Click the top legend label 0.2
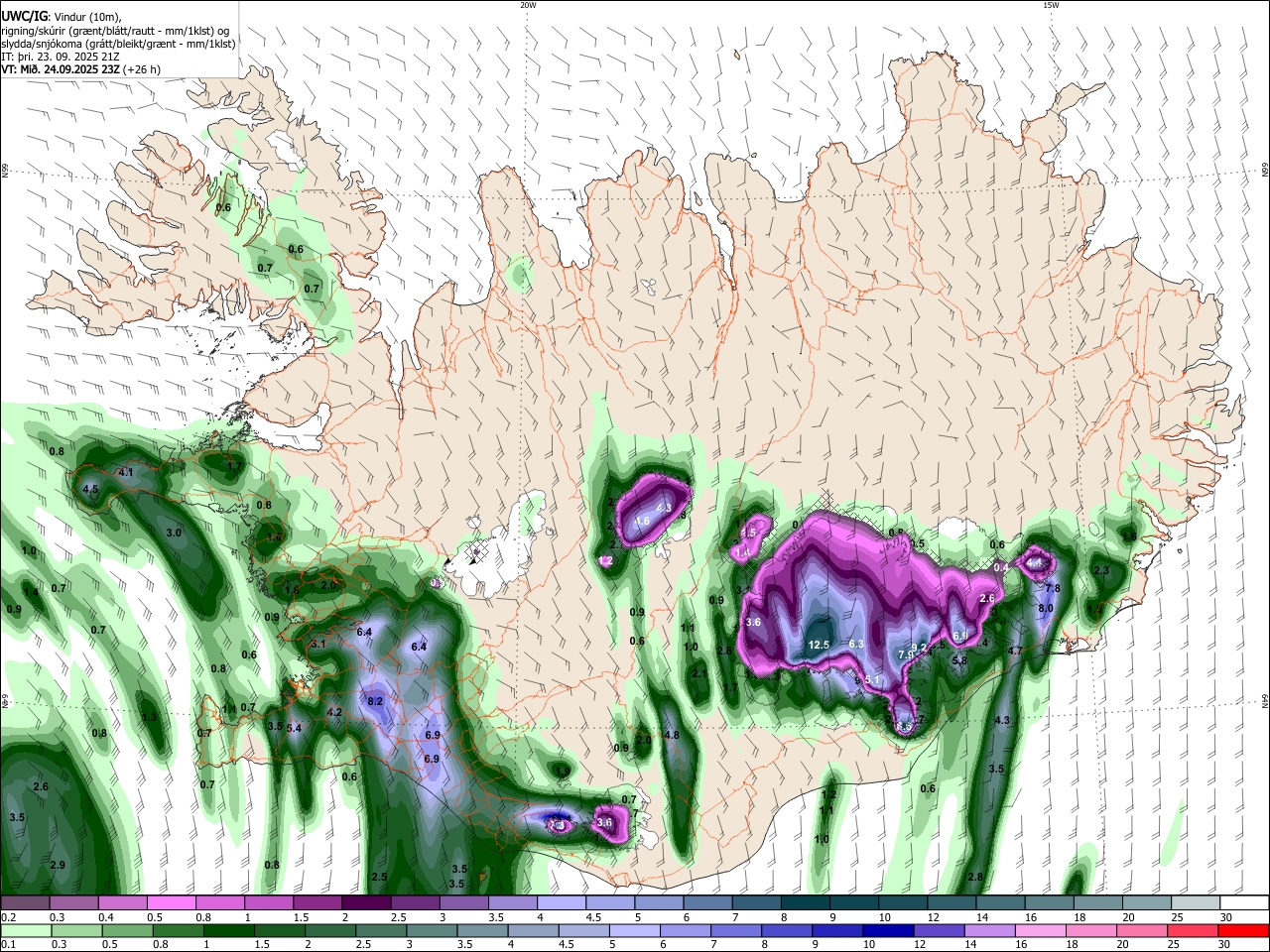The image size is (1270, 952). (x=8, y=917)
